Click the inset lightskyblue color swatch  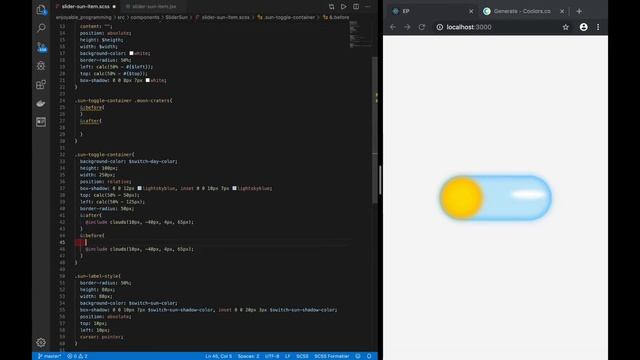[x=234, y=188]
